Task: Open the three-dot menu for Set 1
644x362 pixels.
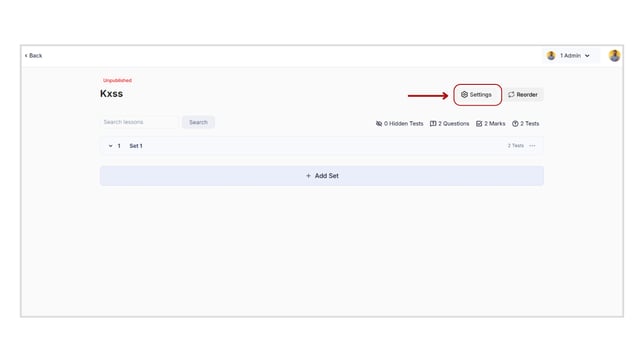Action: 532,146
